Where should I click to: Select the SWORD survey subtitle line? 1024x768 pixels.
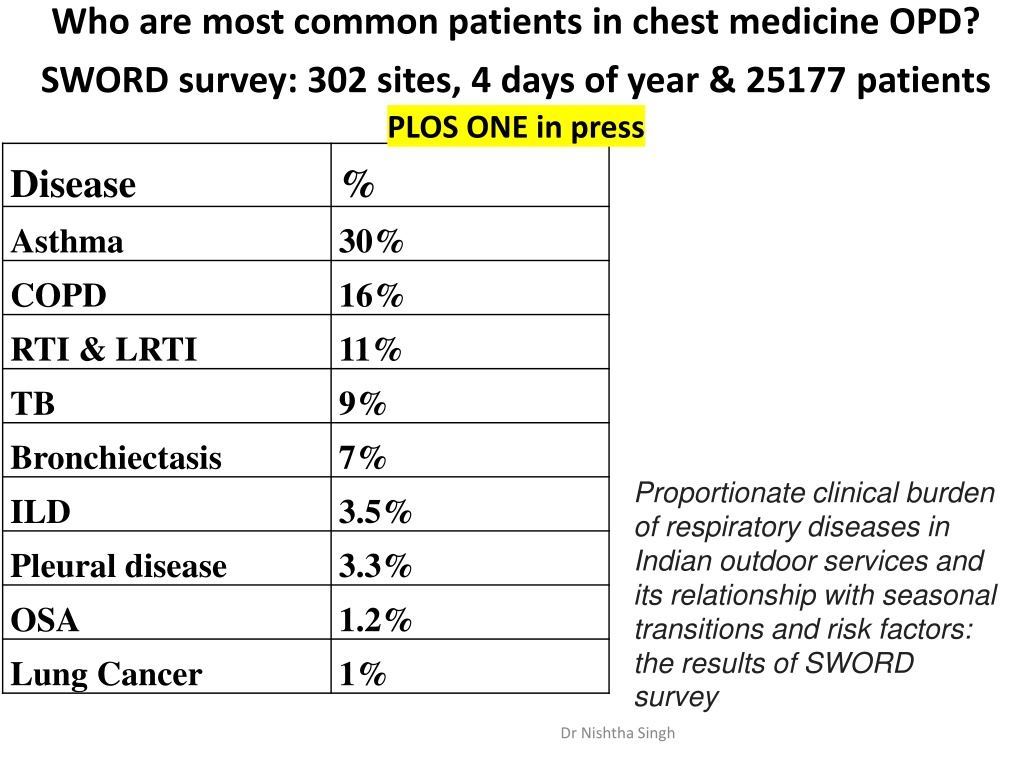[515, 81]
